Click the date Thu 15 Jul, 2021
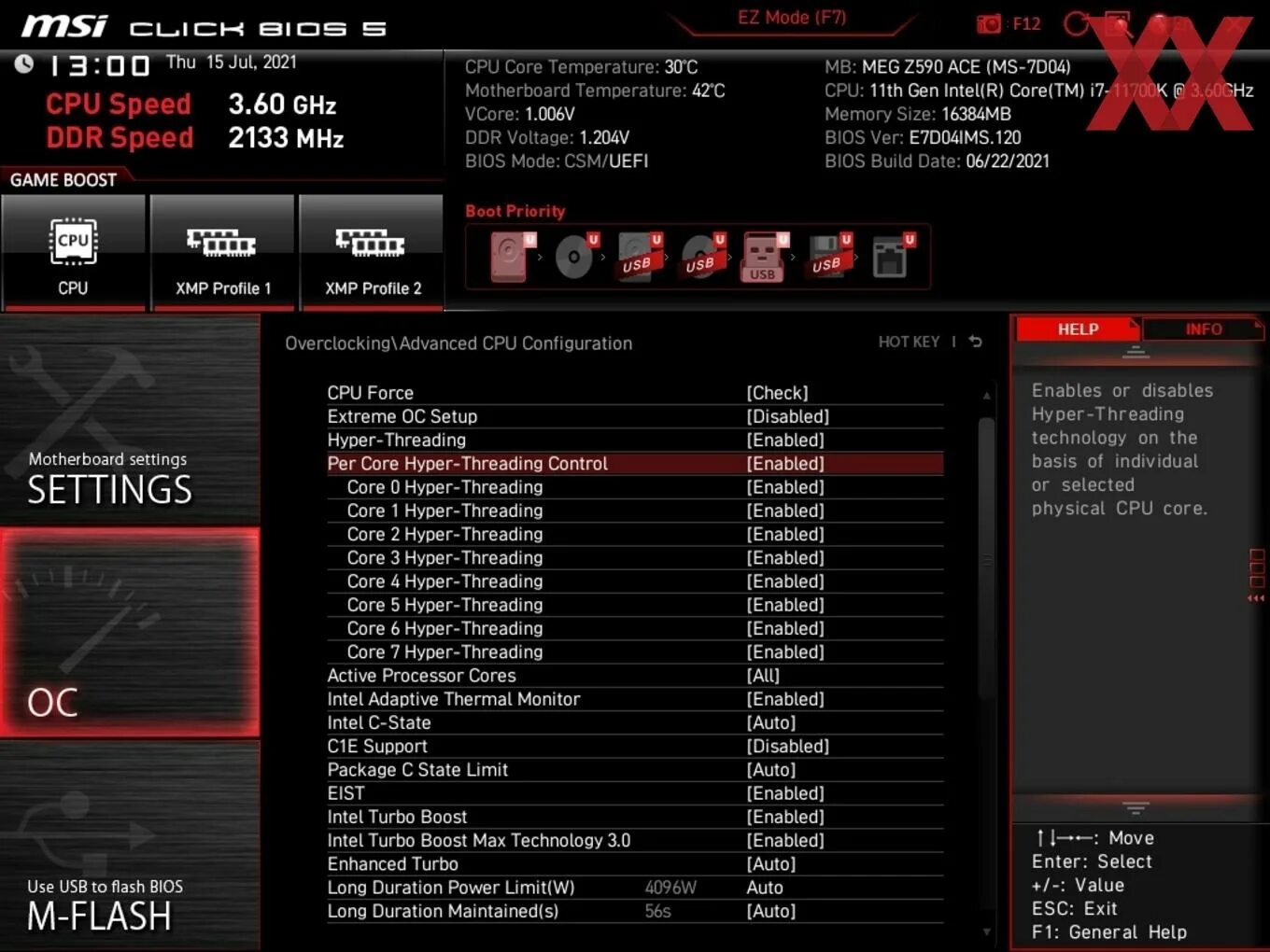The width and height of the screenshot is (1270, 952). [231, 63]
